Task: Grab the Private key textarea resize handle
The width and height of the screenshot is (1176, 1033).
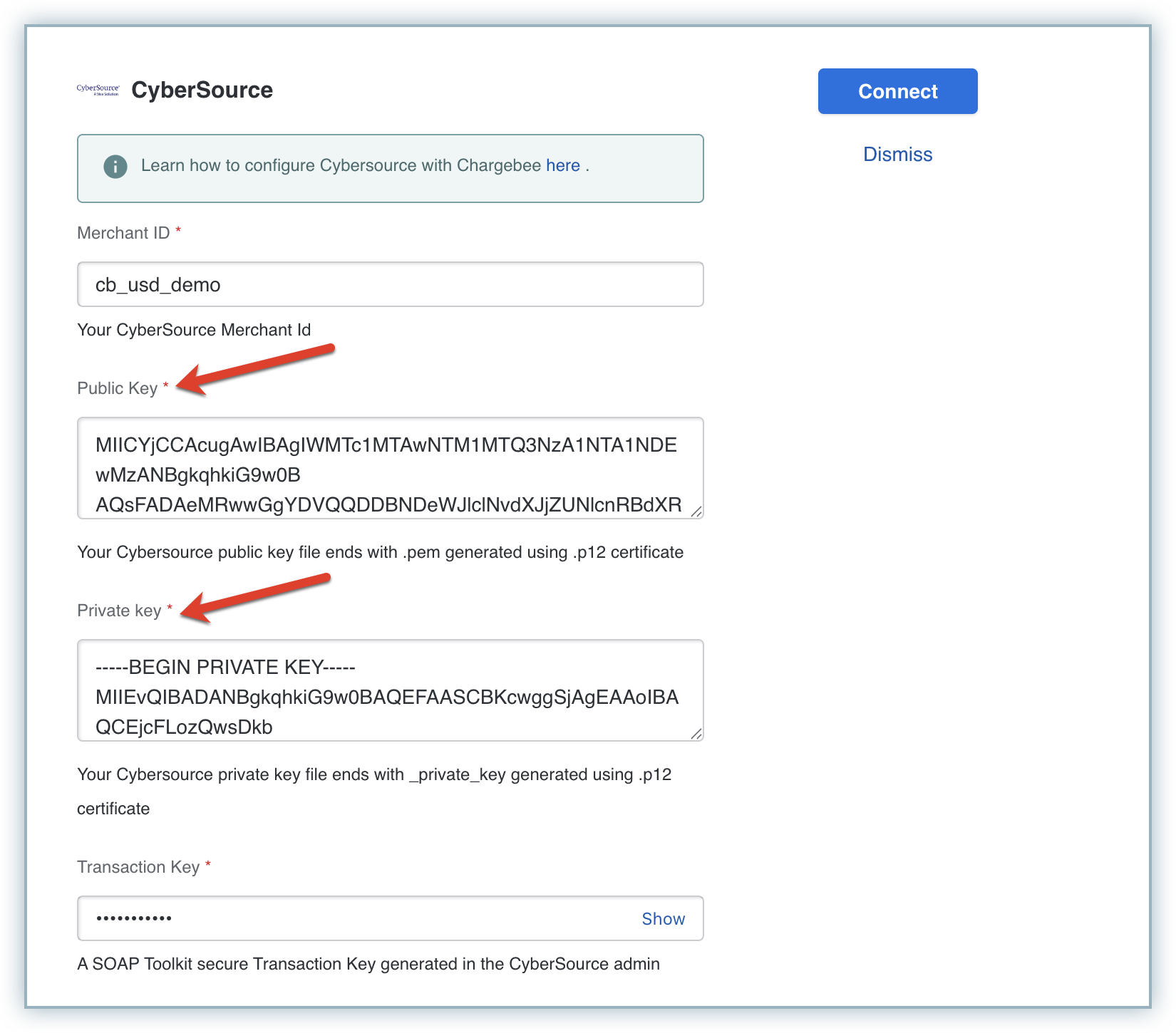Action: (696, 734)
